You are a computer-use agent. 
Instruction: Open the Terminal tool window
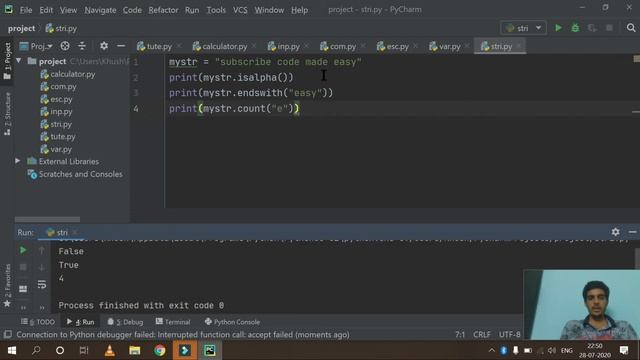point(173,322)
